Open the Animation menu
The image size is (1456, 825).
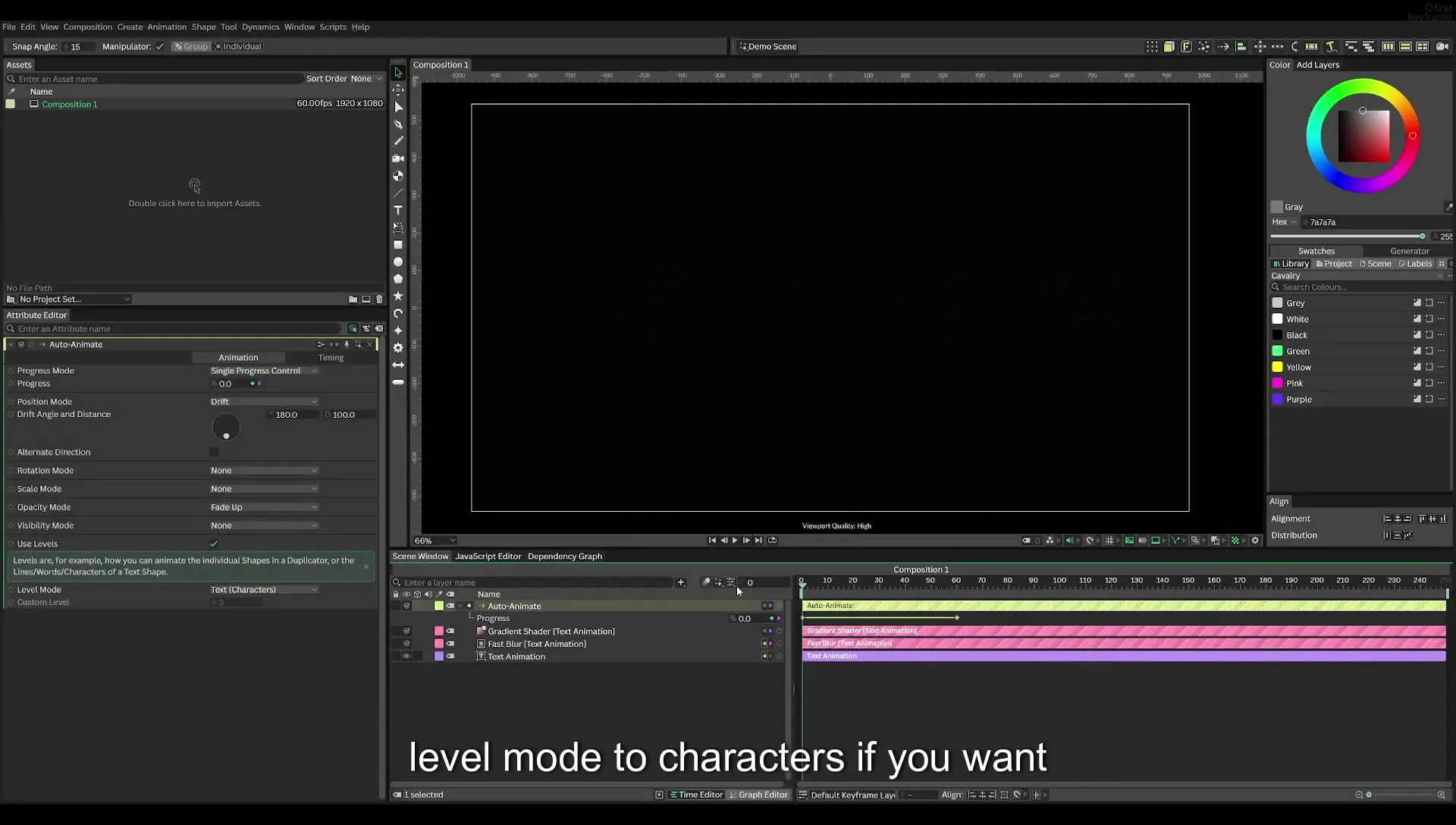(167, 27)
